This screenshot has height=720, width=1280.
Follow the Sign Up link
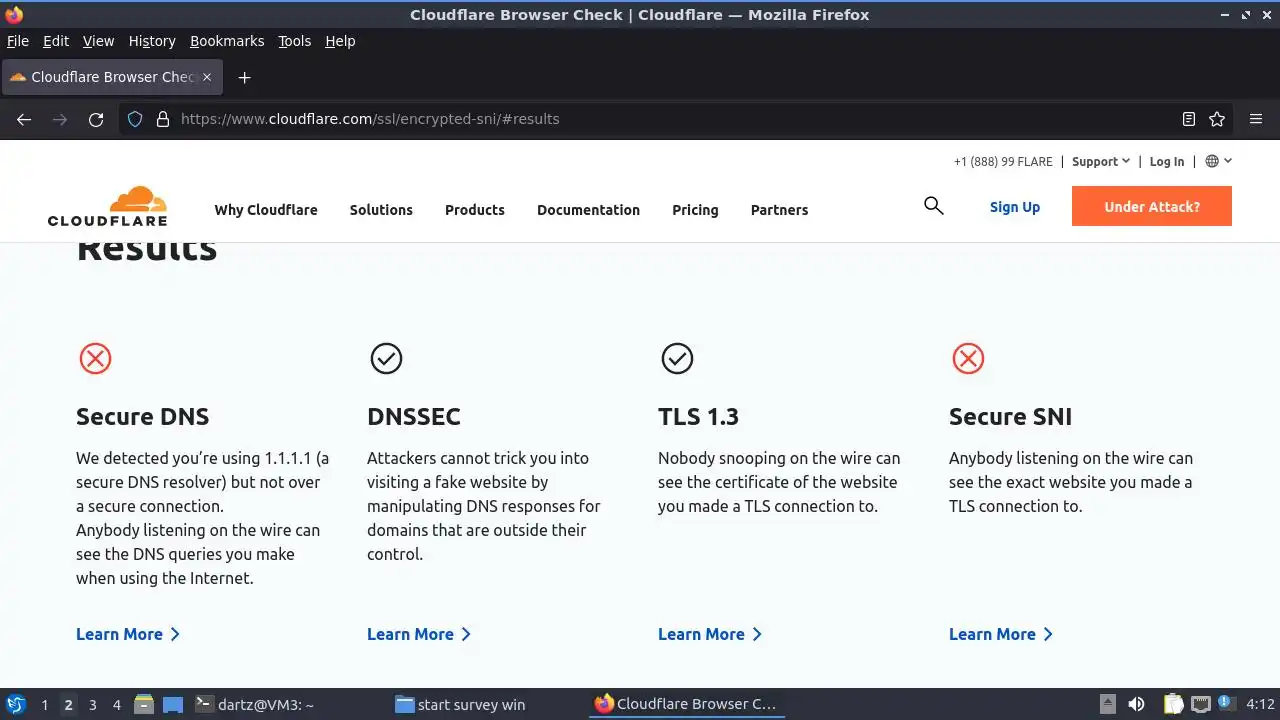(1014, 207)
